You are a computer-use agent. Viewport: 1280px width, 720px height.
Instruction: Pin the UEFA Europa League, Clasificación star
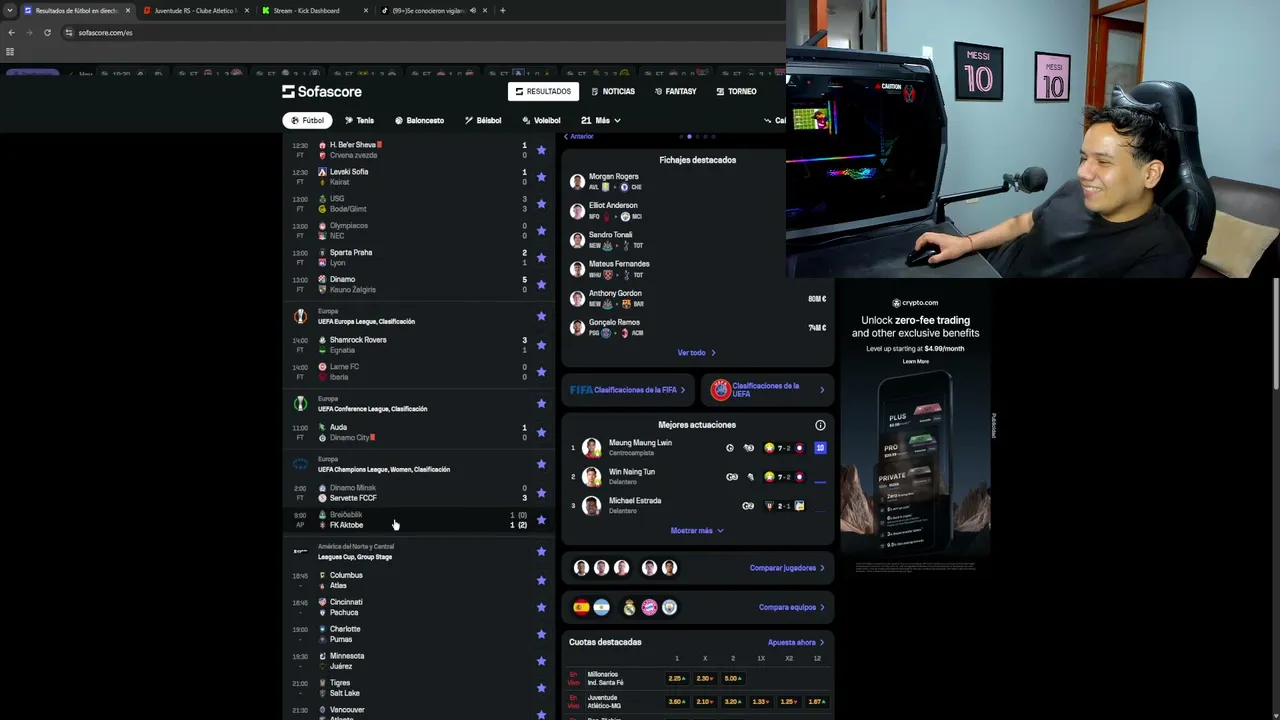[541, 316]
